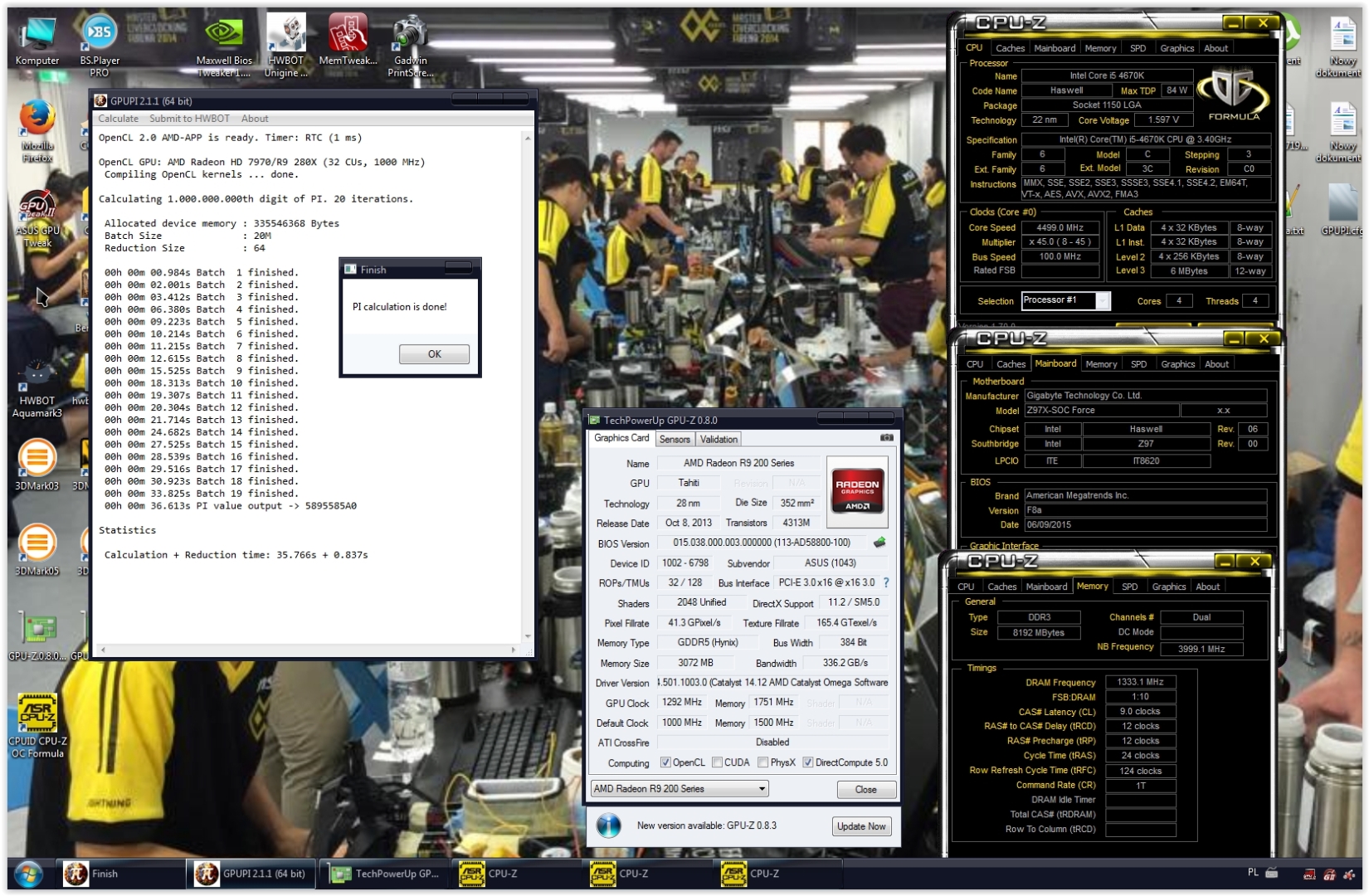The image size is (1369, 896).
Task: Click OK in the Finish dialog
Action: (434, 353)
